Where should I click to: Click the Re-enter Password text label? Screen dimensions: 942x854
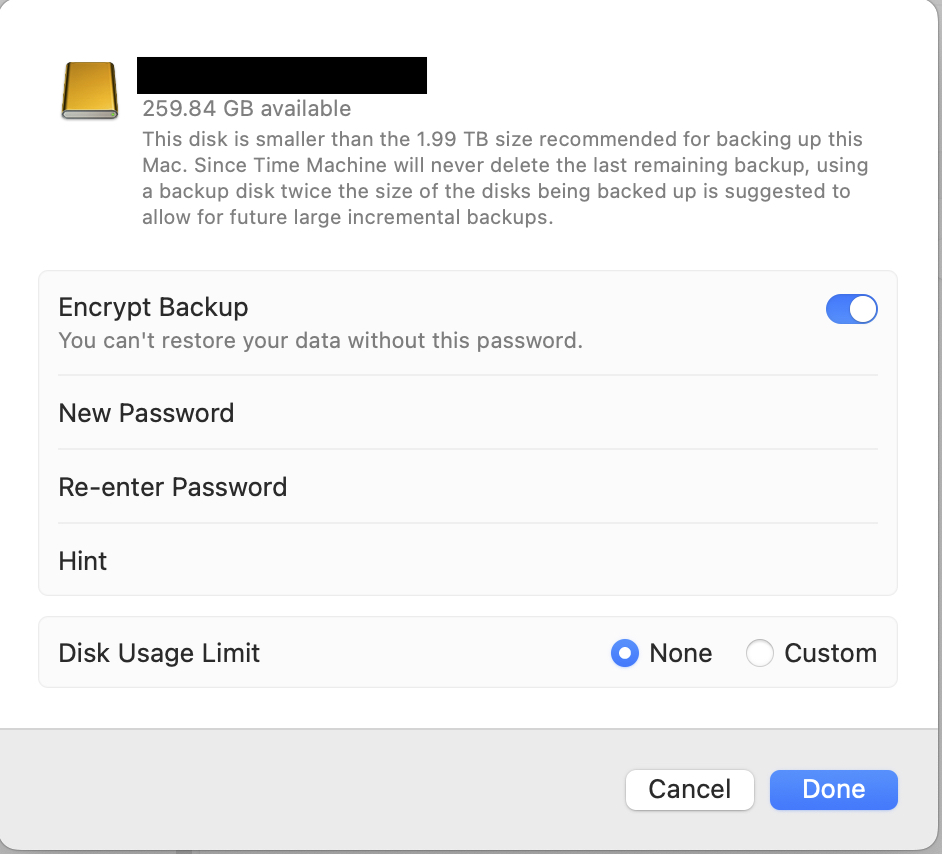[x=172, y=486]
